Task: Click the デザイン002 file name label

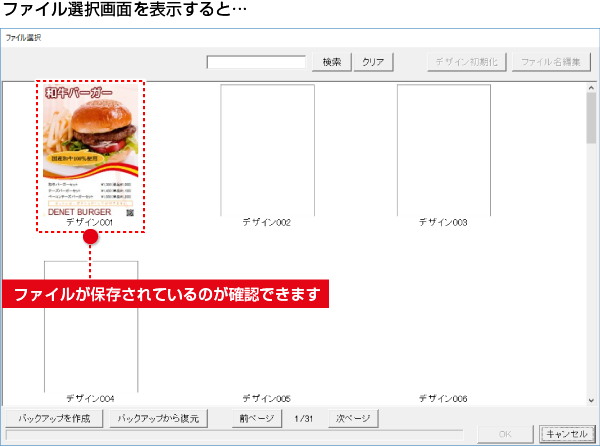Action: coord(267,222)
